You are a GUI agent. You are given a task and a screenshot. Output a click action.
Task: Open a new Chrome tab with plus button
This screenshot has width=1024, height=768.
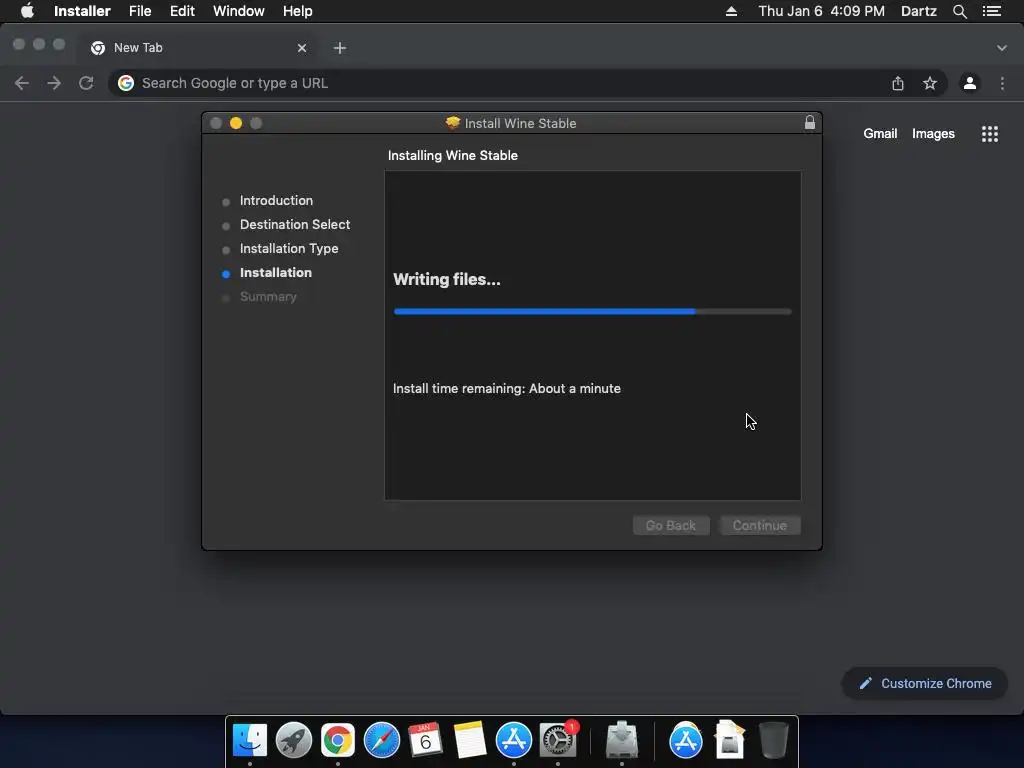click(340, 48)
